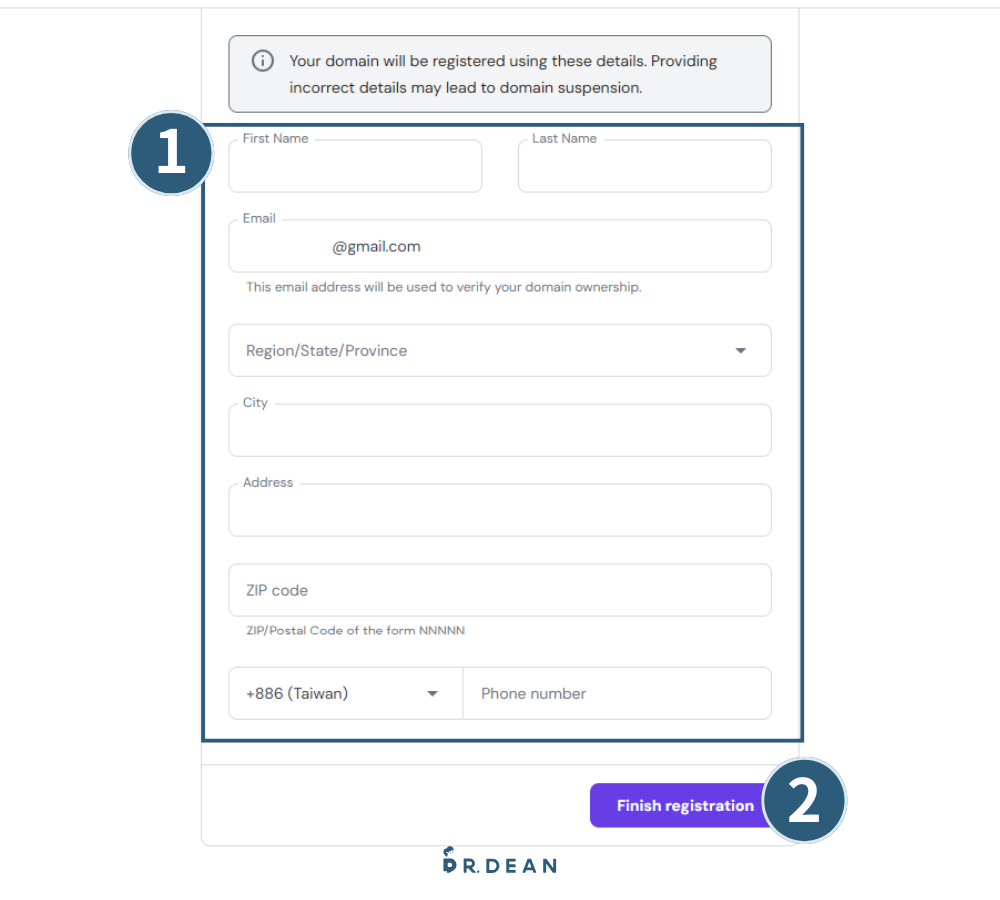Image resolution: width=1000 pixels, height=900 pixels.
Task: Click the info icon in the notice banner
Action: pos(262,61)
